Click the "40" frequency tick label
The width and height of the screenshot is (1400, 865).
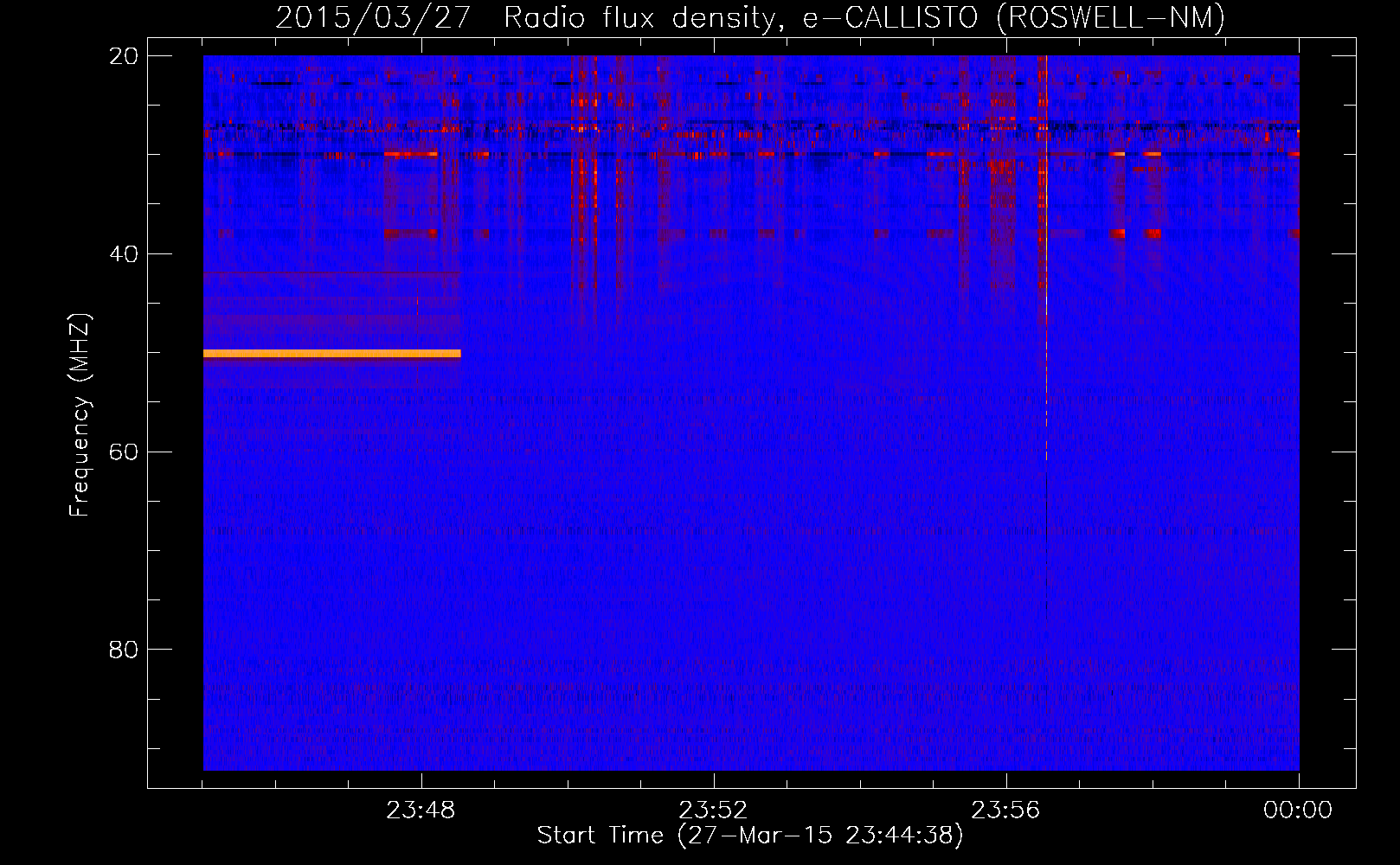pos(124,254)
